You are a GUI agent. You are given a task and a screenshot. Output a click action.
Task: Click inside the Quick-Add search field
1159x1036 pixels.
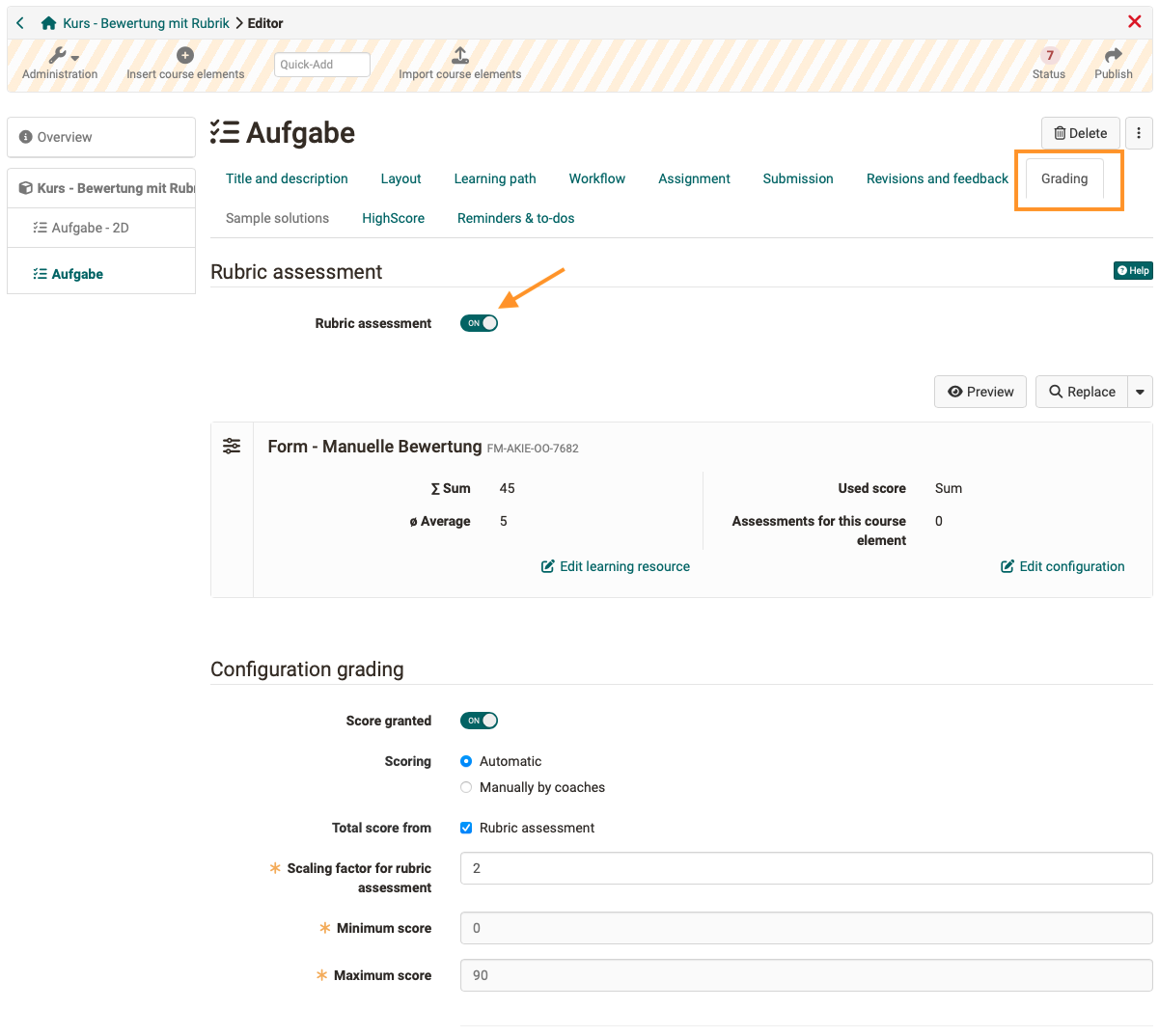pos(321,64)
